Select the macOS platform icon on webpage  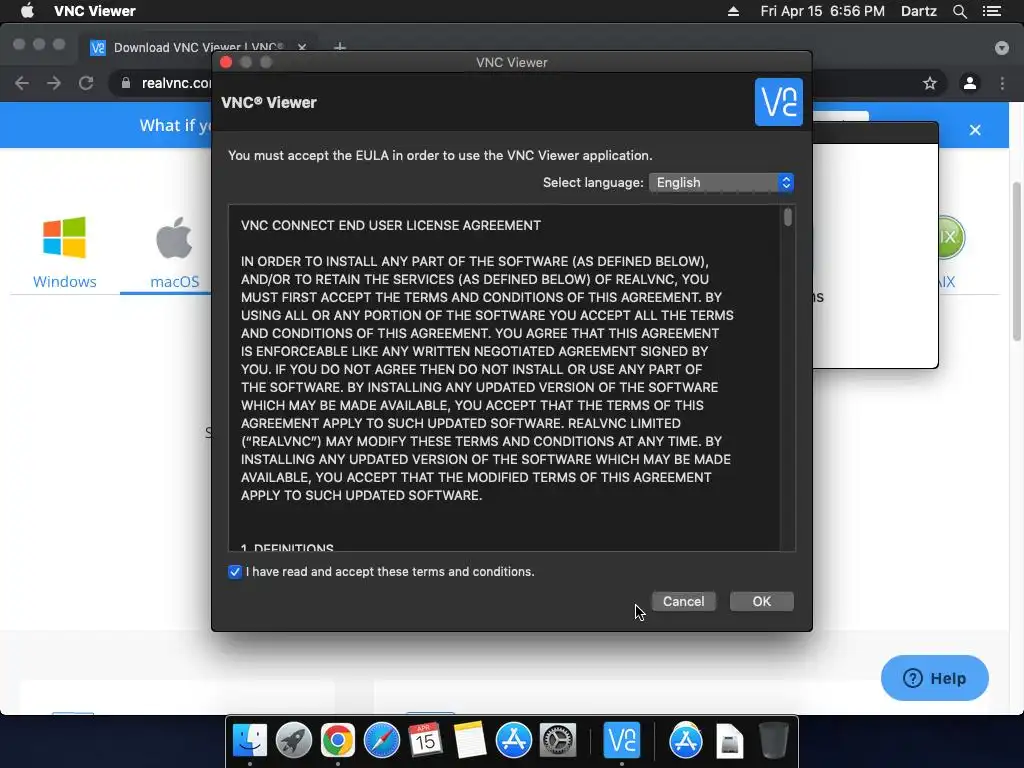[174, 238]
